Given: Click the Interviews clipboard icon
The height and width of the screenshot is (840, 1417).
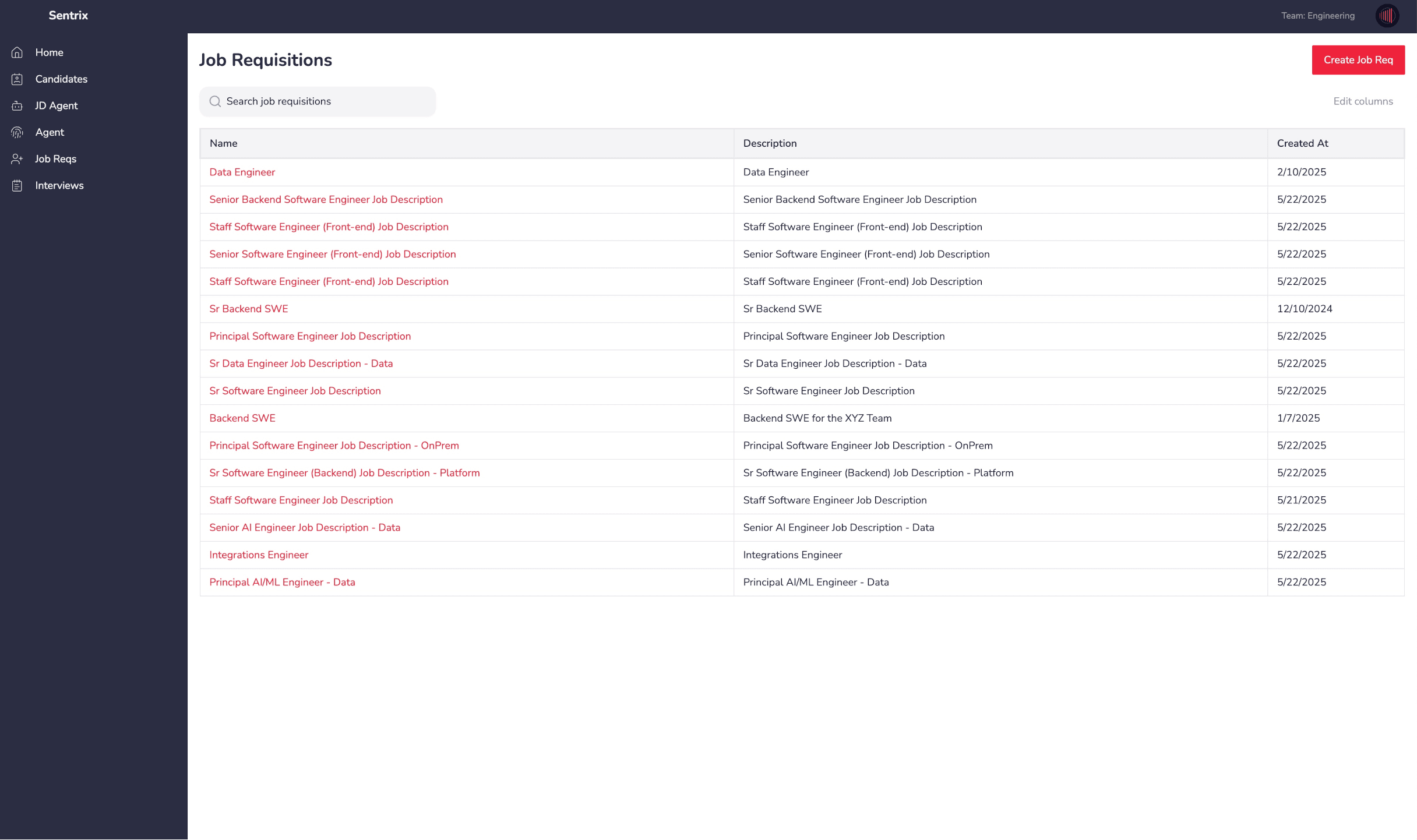Looking at the screenshot, I should [x=17, y=186].
